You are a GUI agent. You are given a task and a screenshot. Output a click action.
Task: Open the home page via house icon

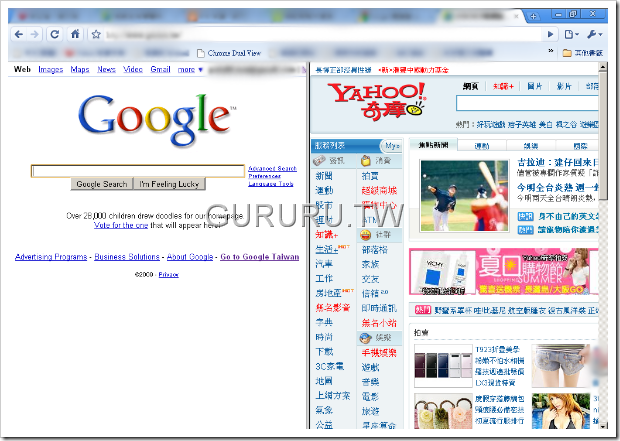coord(75,34)
